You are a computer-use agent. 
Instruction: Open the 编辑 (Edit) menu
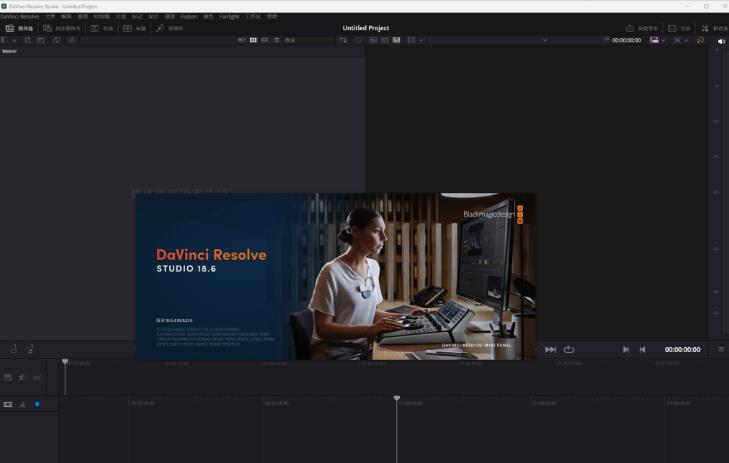(66, 16)
